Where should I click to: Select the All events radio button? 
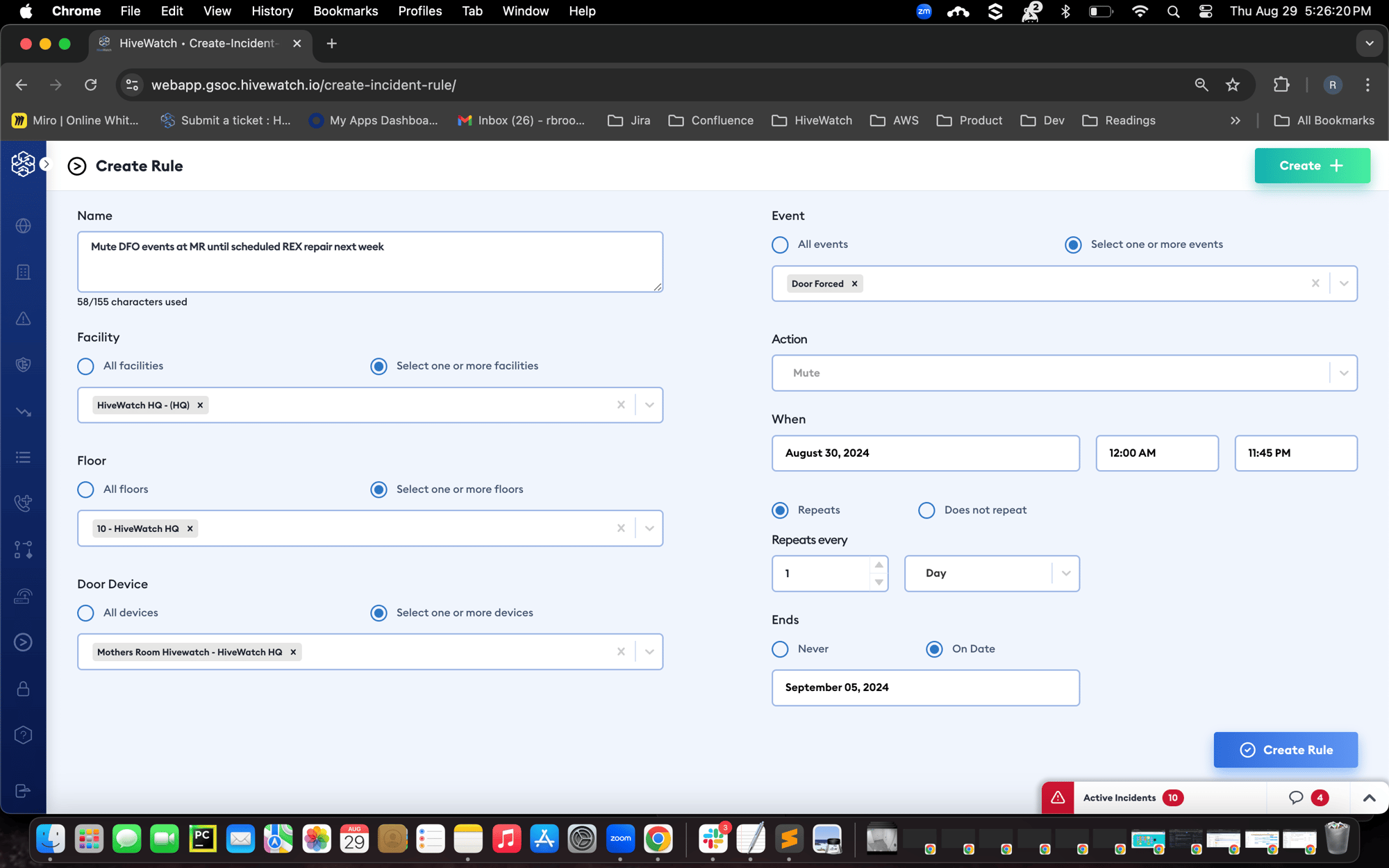(x=780, y=244)
